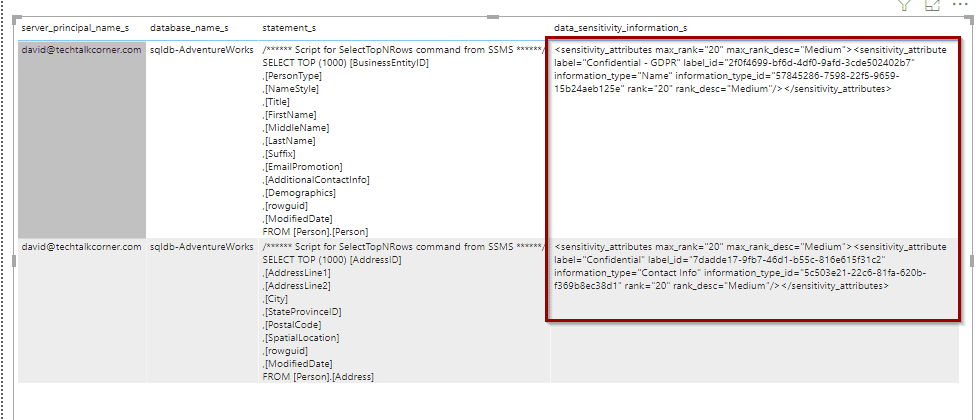Sort by server_principal_name_s column header
Viewport: 978px width, 420px height.
[75, 28]
